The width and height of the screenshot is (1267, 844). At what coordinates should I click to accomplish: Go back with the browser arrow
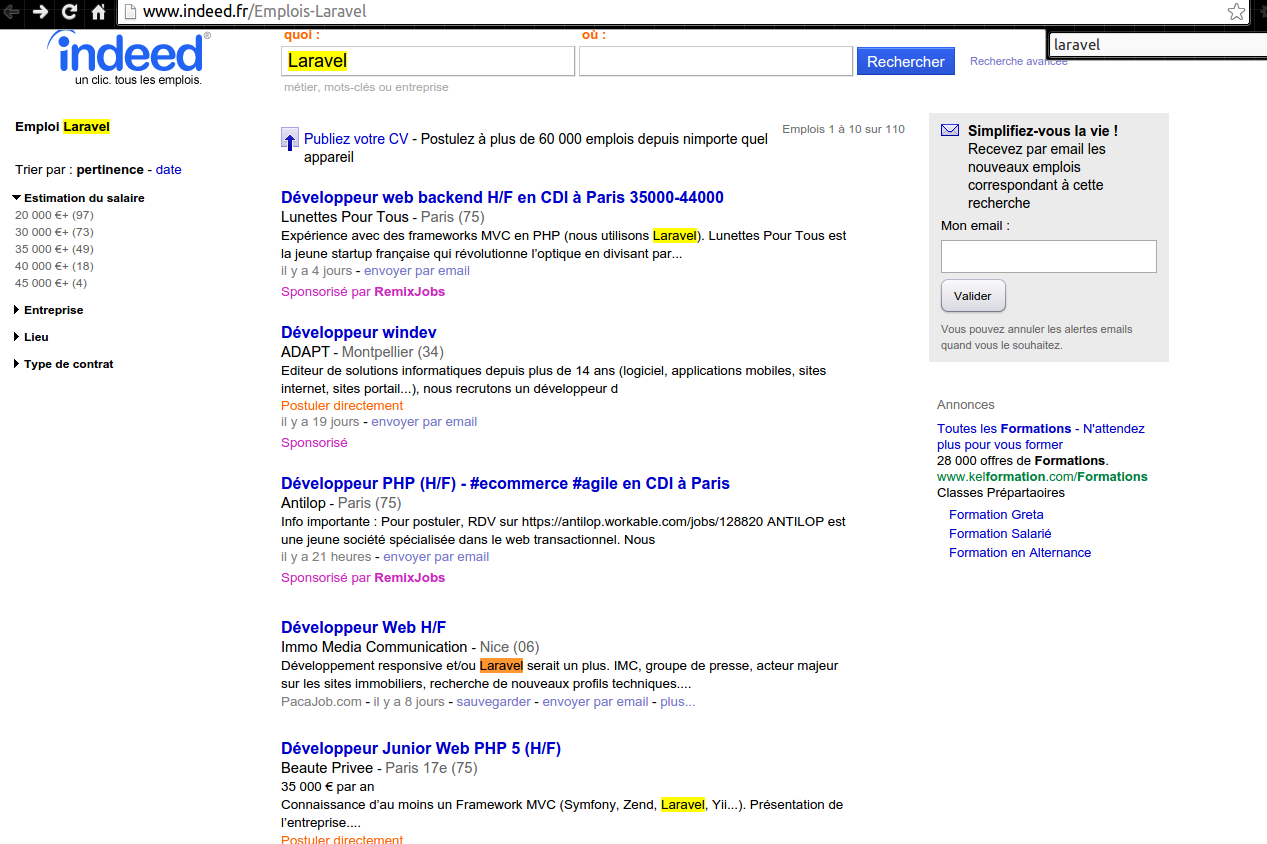[12, 12]
